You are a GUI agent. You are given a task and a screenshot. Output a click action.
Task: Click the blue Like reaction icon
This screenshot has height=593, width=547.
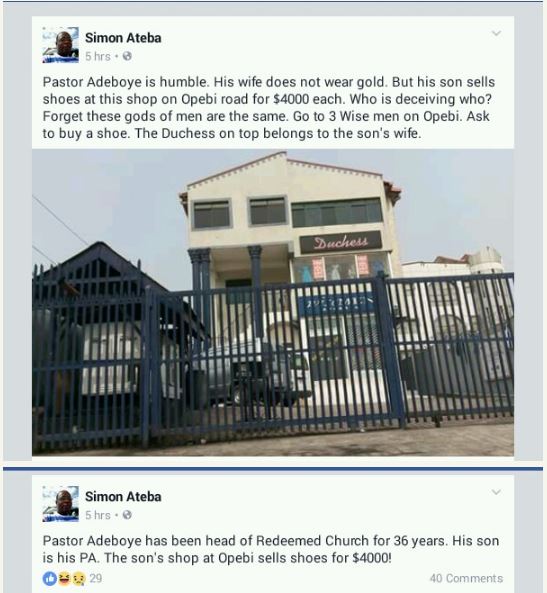click(x=50, y=578)
